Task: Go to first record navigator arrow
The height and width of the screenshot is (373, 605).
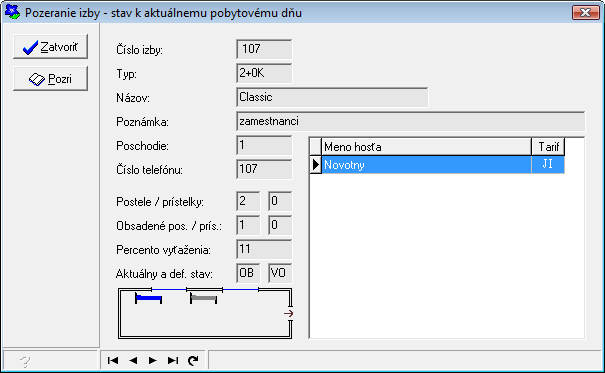Action: [113, 360]
